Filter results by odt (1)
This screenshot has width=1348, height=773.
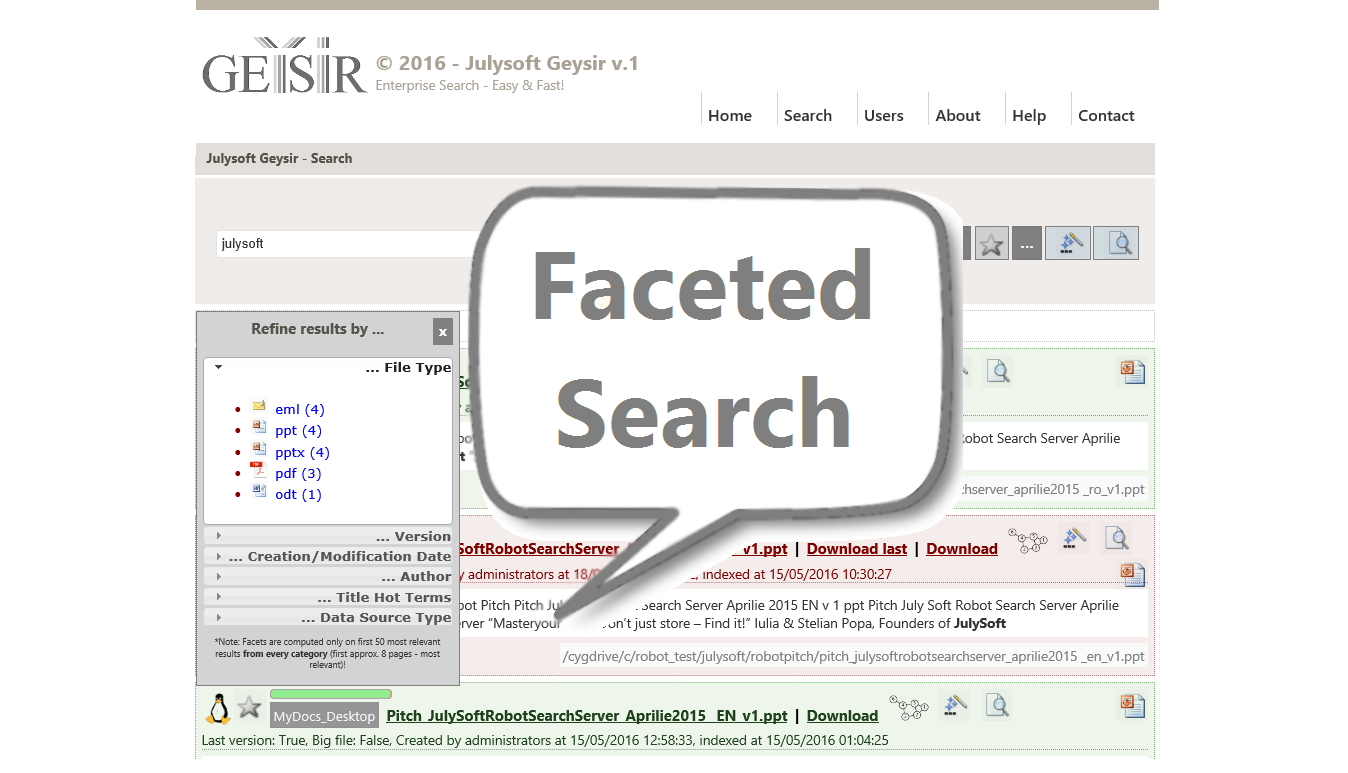point(298,494)
